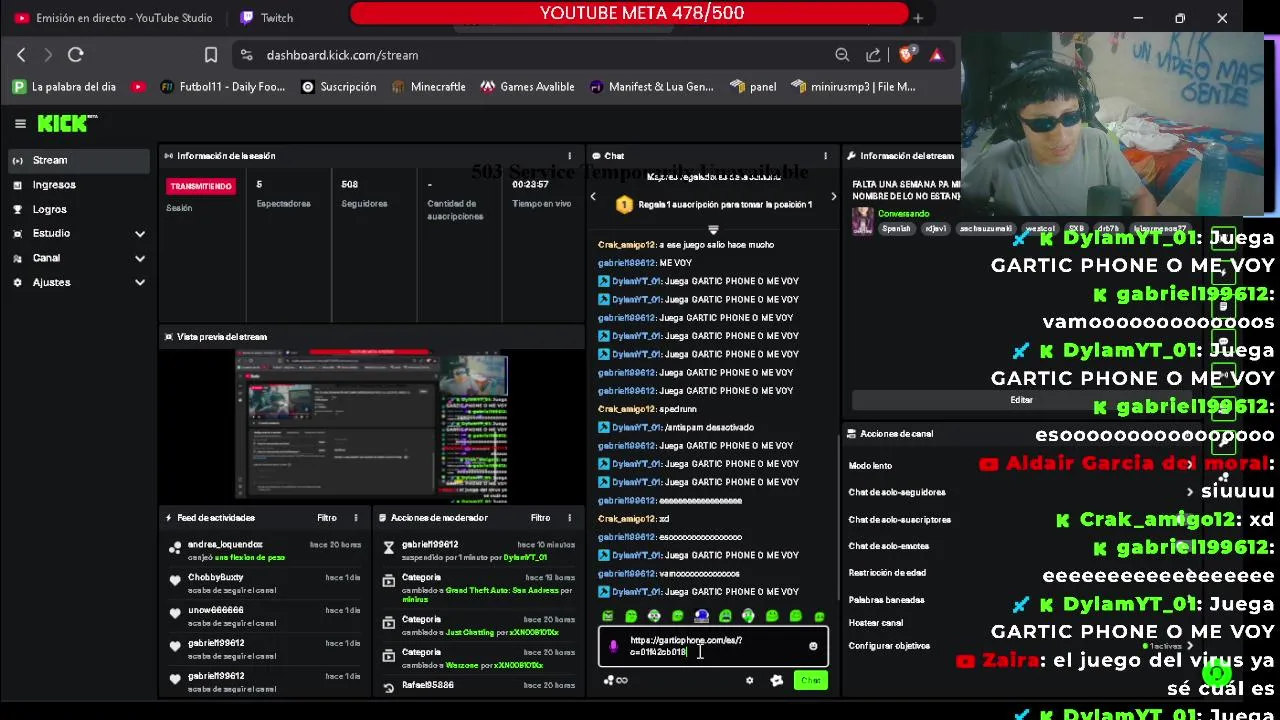
Task: Go back with the browser back arrow
Action: [21, 55]
